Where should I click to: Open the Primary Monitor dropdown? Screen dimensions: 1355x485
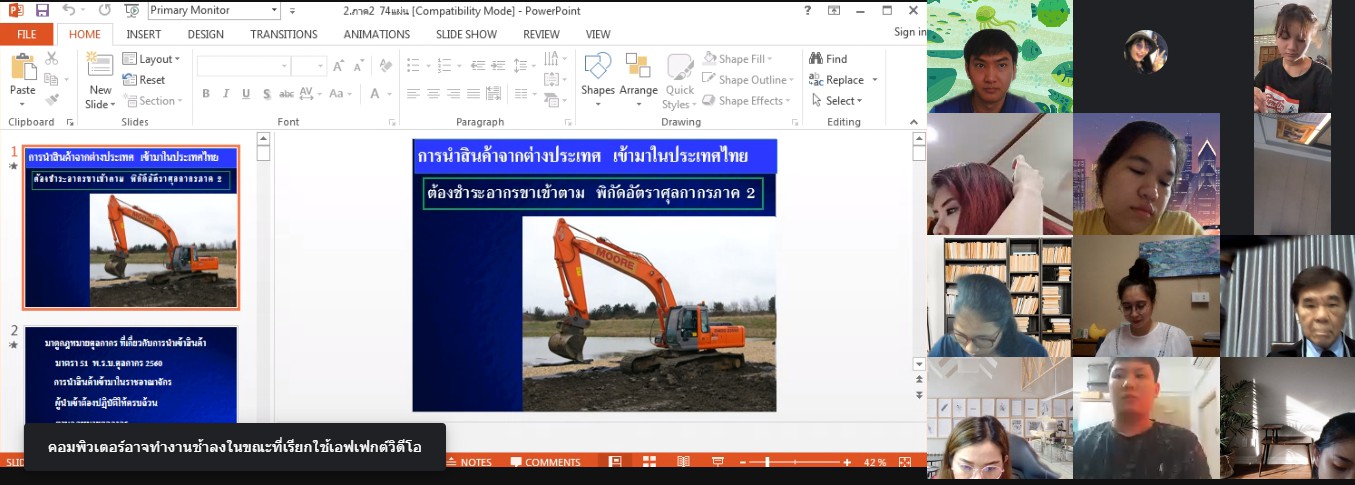[214, 11]
